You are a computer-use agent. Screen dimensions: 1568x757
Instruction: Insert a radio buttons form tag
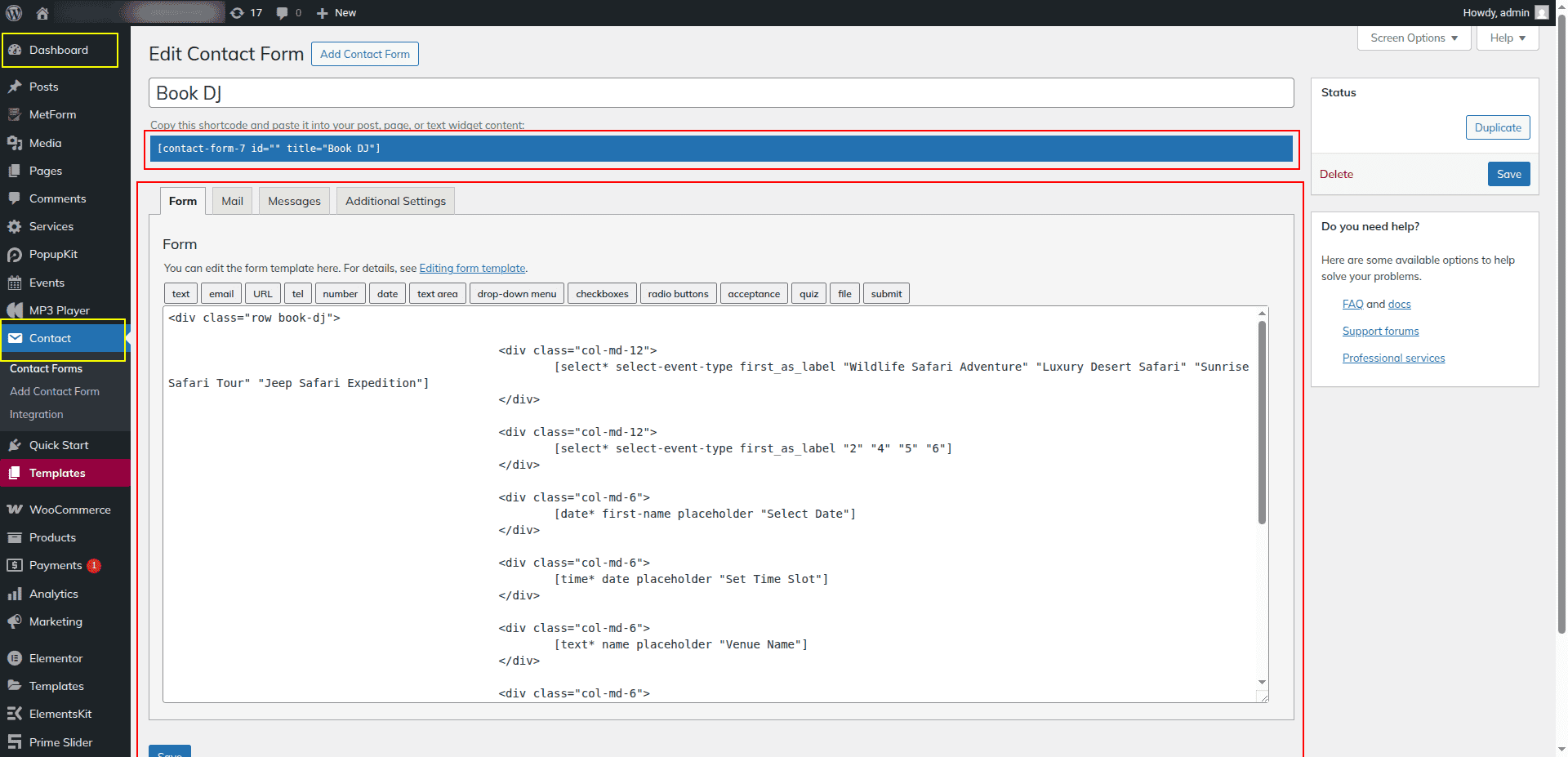pyautogui.click(x=678, y=294)
